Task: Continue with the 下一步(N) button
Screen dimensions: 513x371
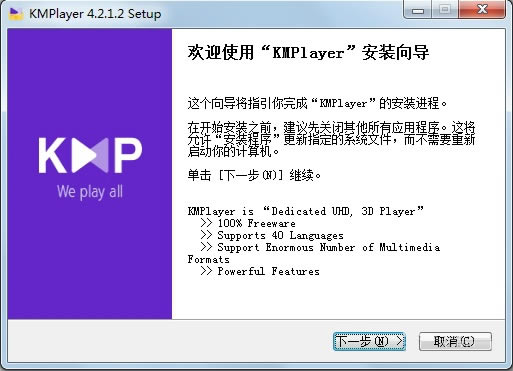Action: (369, 341)
